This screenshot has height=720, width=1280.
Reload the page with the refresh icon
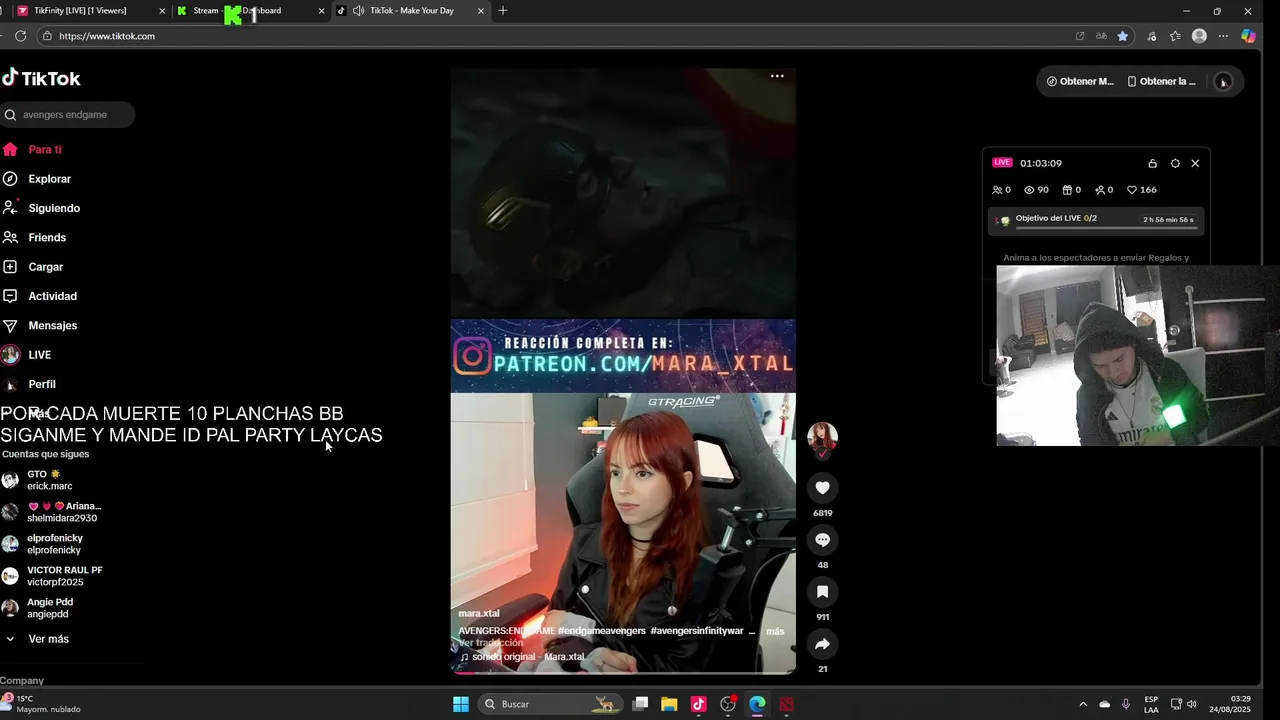click(x=20, y=36)
